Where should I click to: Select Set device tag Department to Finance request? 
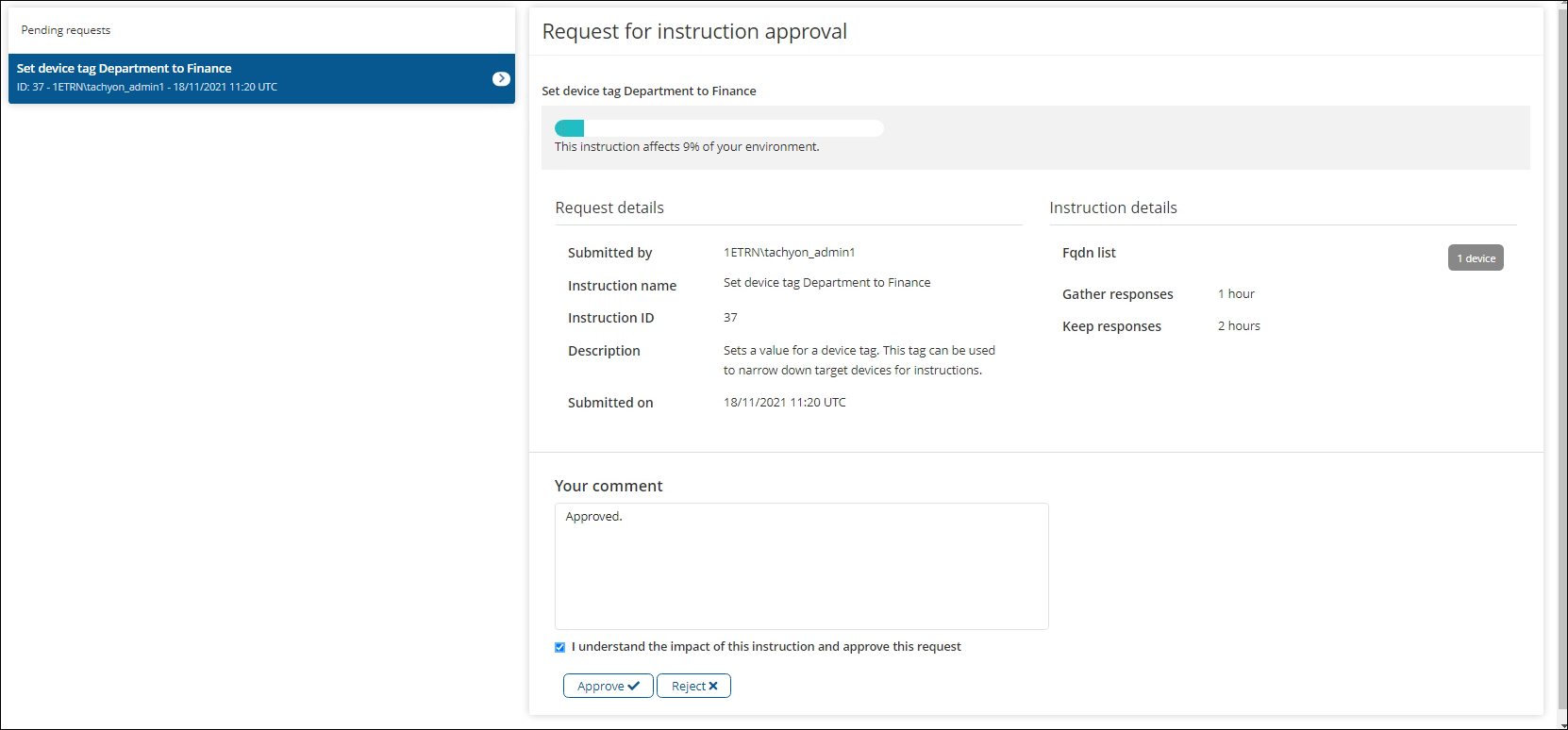(245, 78)
